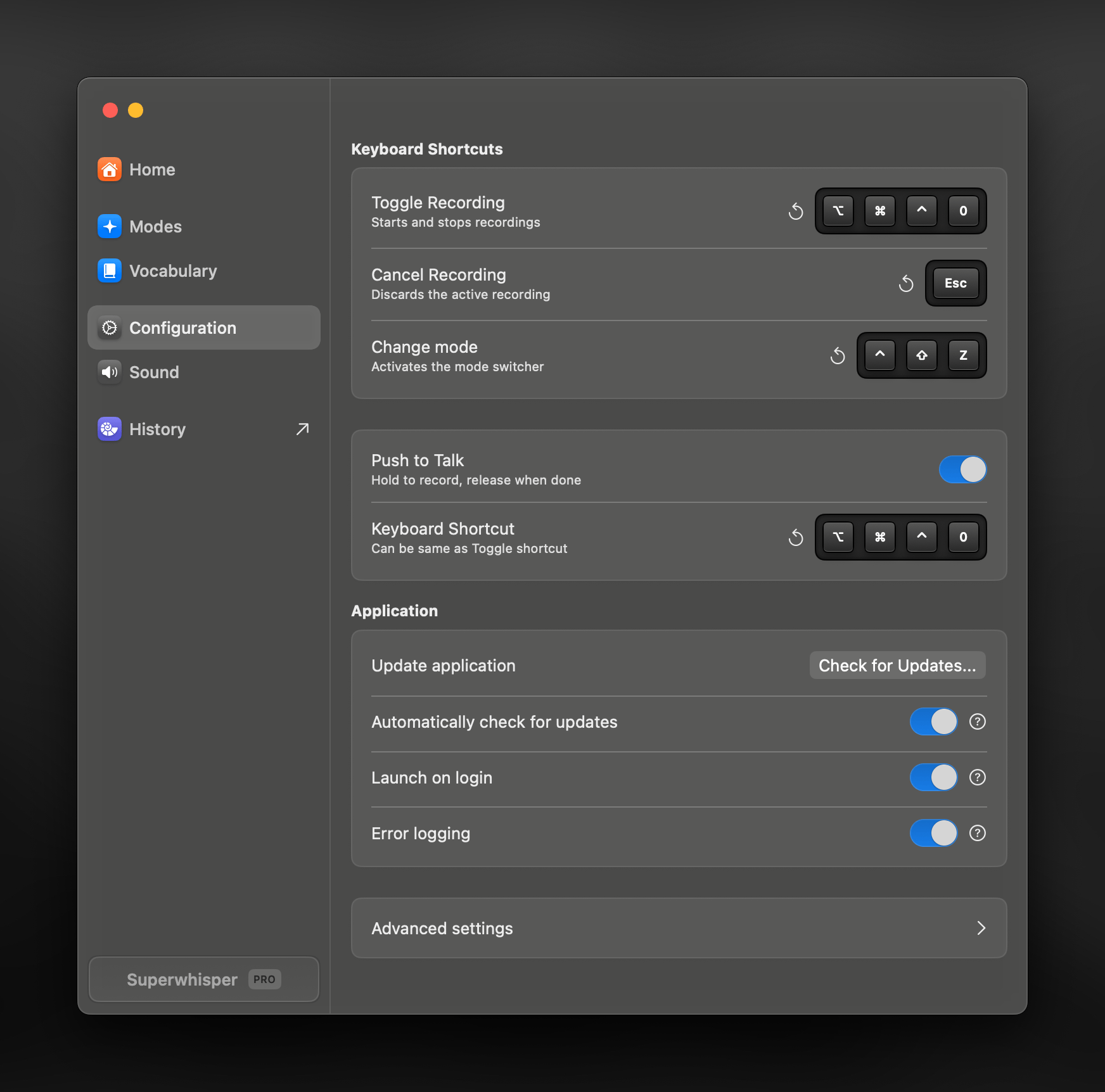Screen dimensions: 1105x1092
Task: Show help for Launch on login
Action: [978, 777]
